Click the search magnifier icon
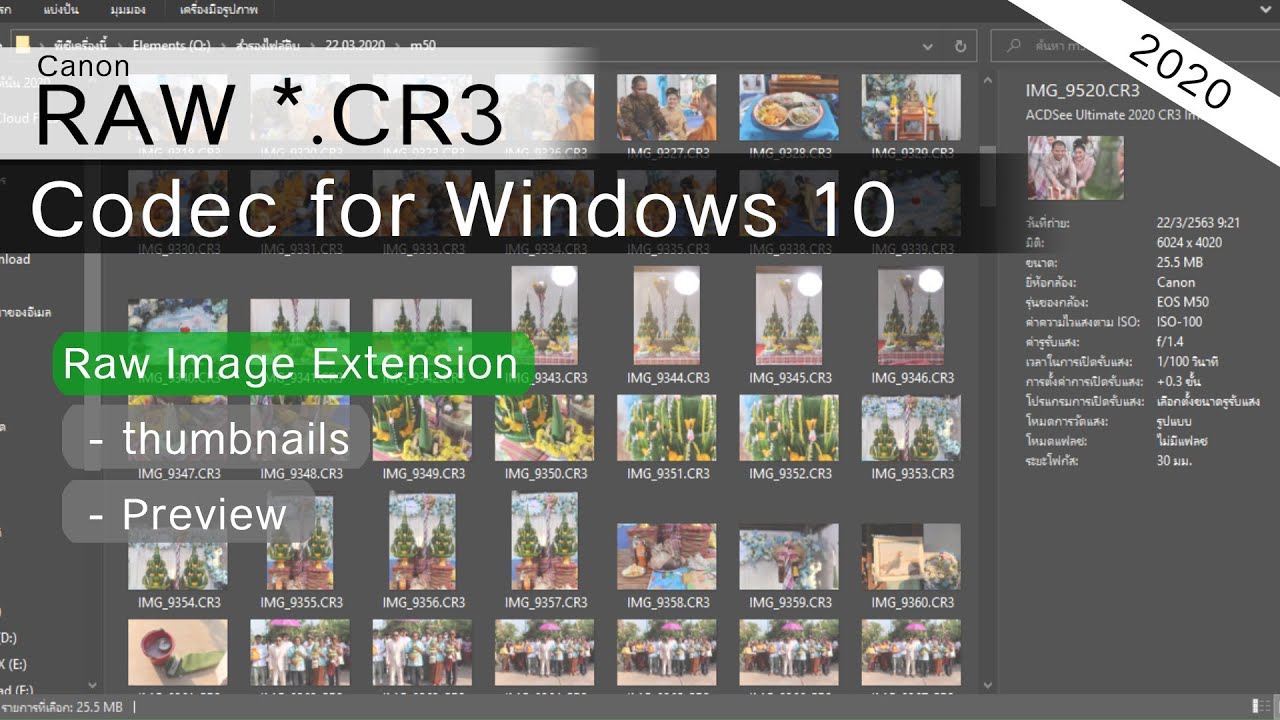This screenshot has width=1280, height=720. [x=1015, y=46]
